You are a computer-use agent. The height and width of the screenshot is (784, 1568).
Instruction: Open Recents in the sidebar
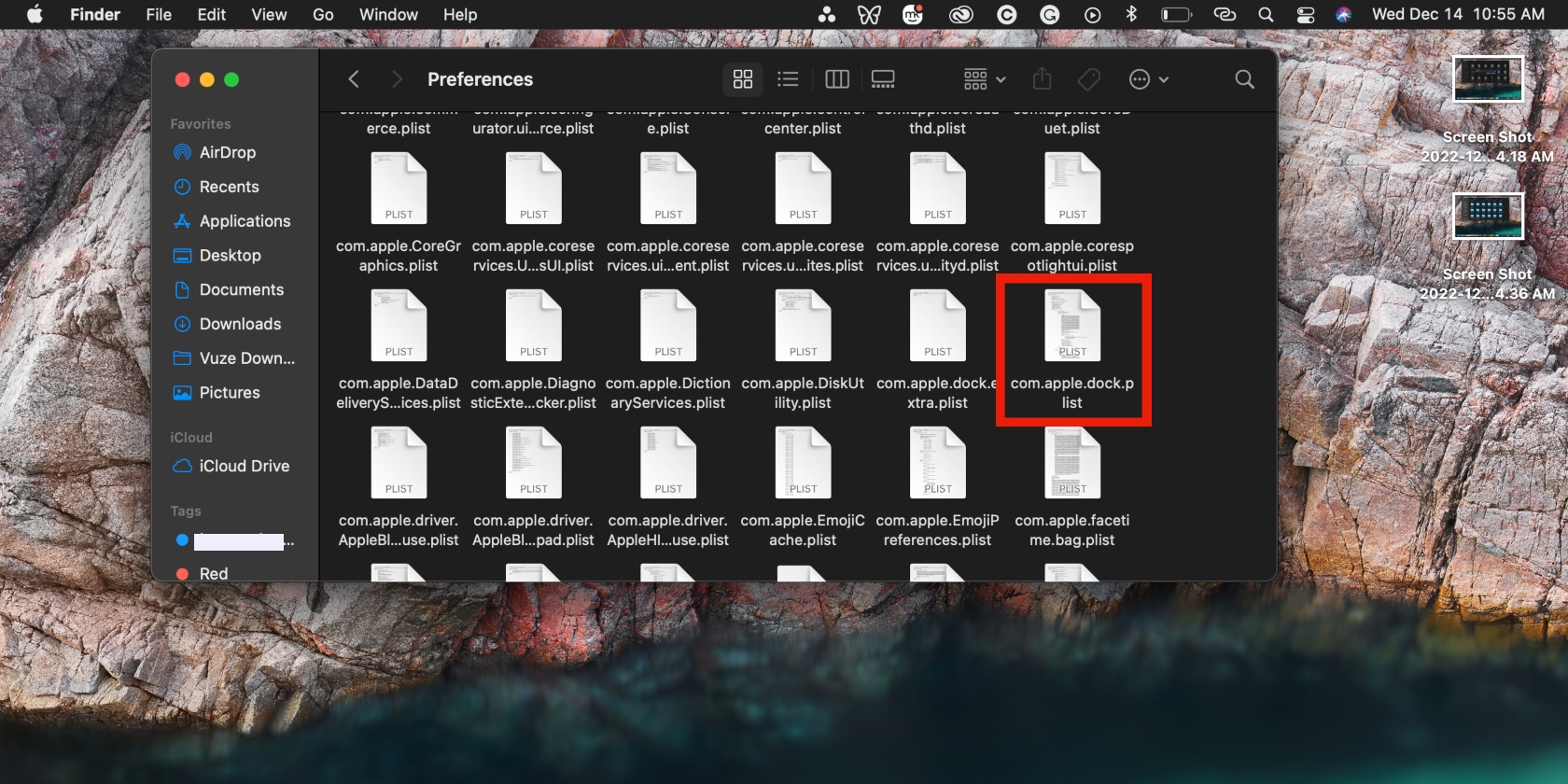(x=229, y=187)
